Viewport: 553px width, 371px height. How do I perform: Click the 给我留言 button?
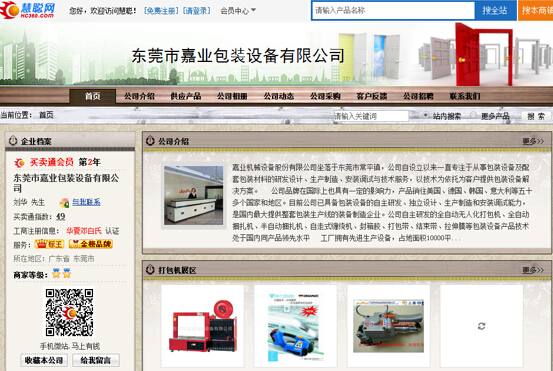96,360
